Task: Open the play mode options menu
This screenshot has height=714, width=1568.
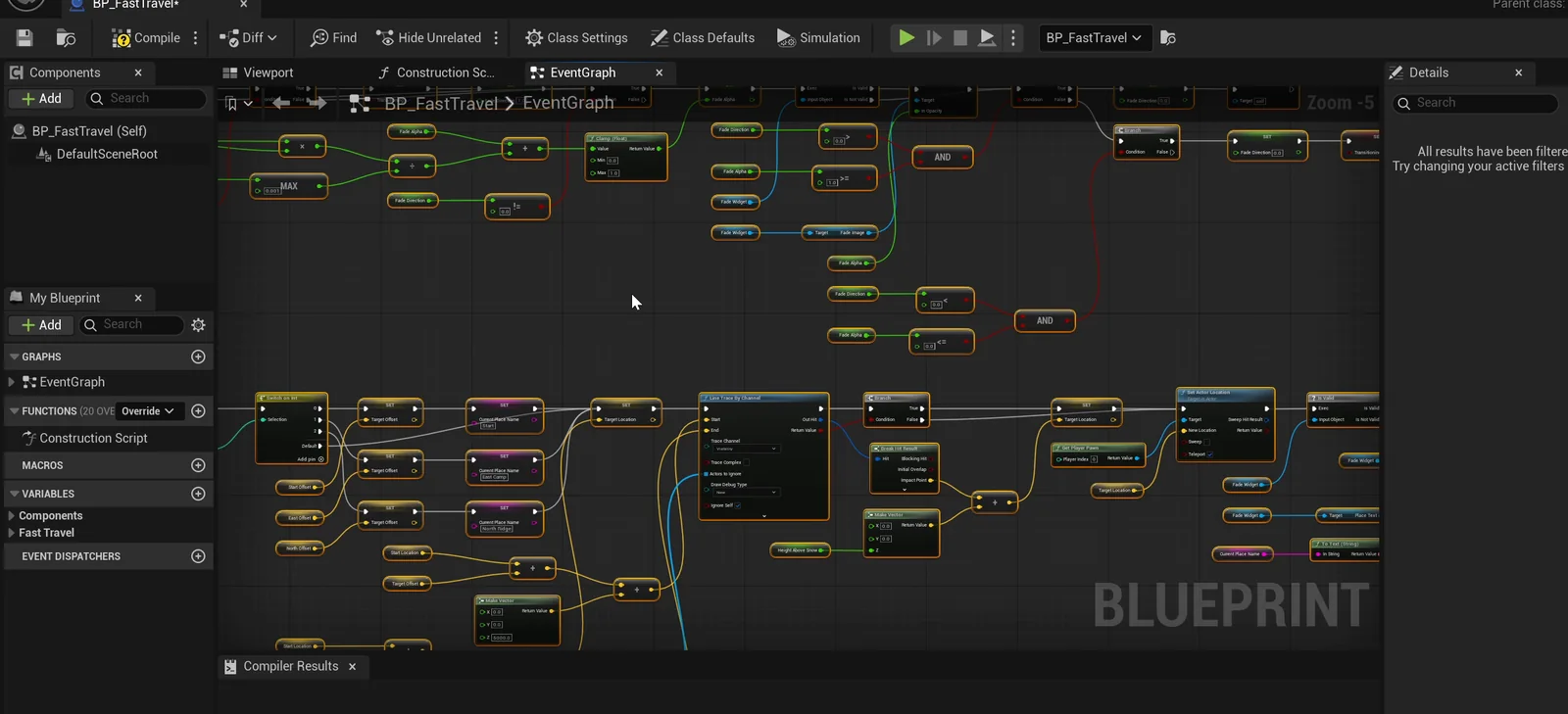Action: (1013, 38)
